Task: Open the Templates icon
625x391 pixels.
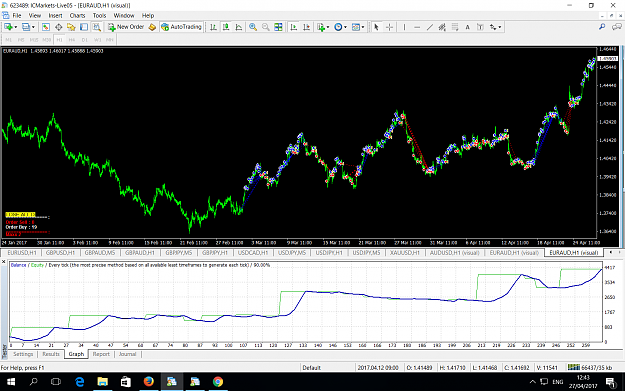Action: (356, 27)
